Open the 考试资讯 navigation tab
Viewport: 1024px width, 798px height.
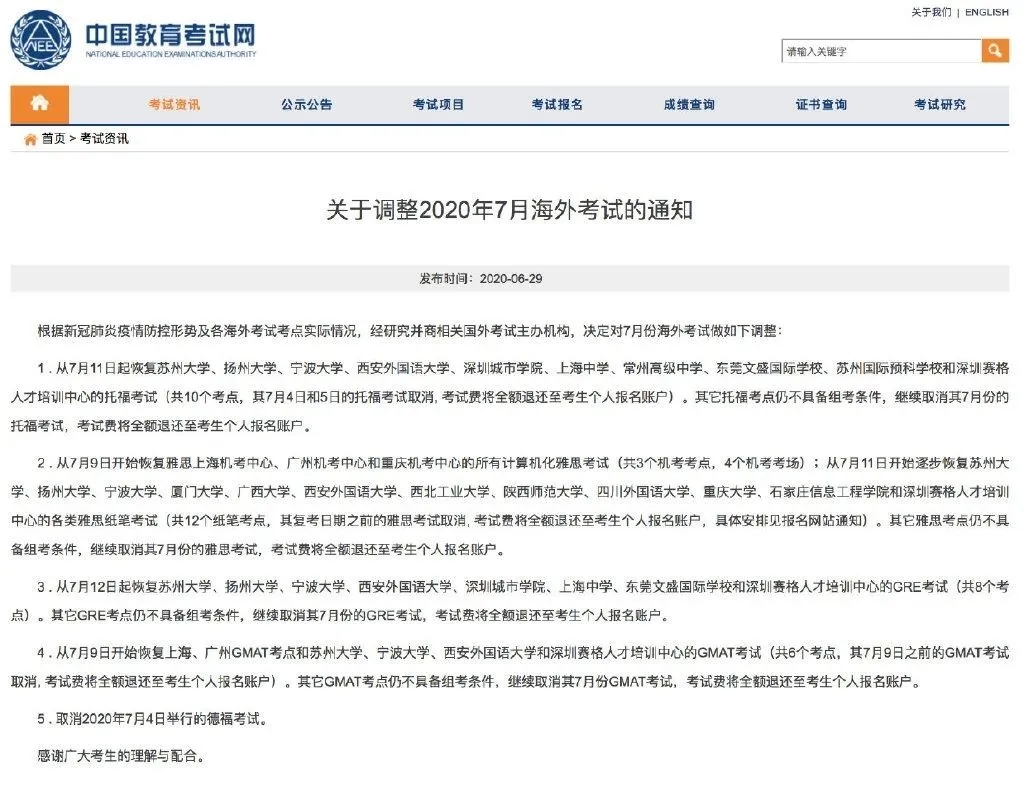pos(174,104)
